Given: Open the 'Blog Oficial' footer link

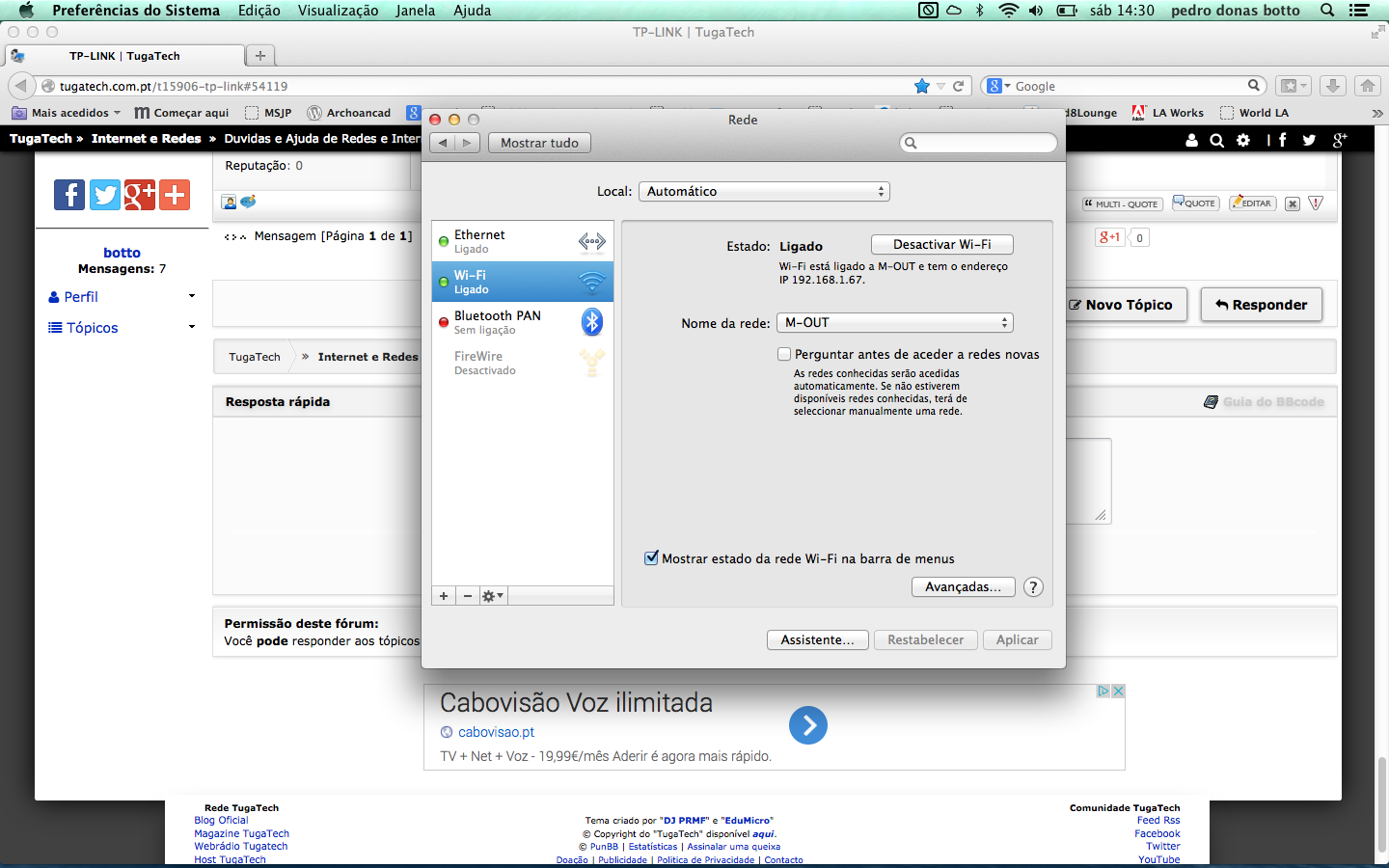Looking at the screenshot, I should pos(221,821).
